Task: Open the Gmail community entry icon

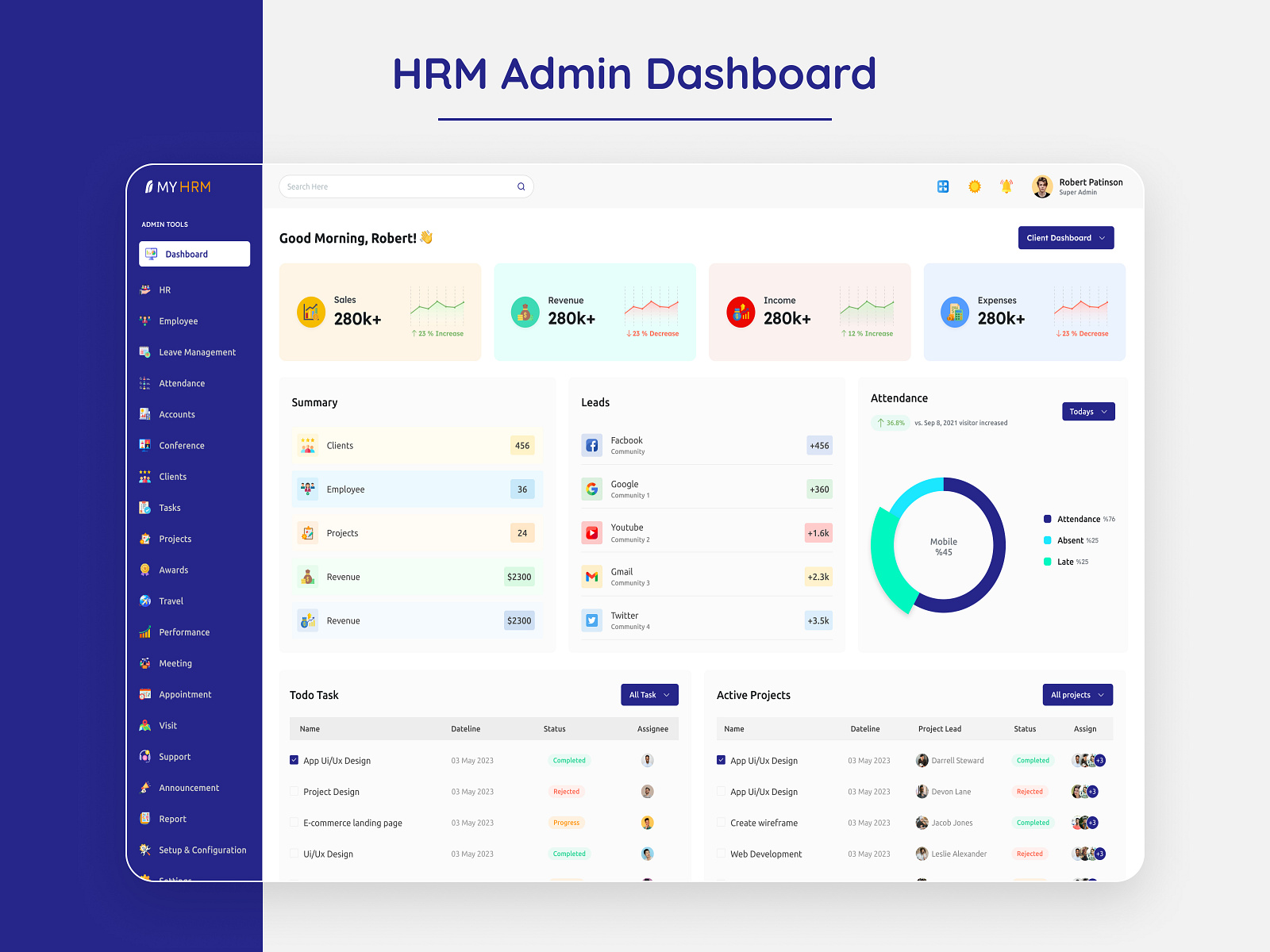Action: pyautogui.click(x=591, y=576)
